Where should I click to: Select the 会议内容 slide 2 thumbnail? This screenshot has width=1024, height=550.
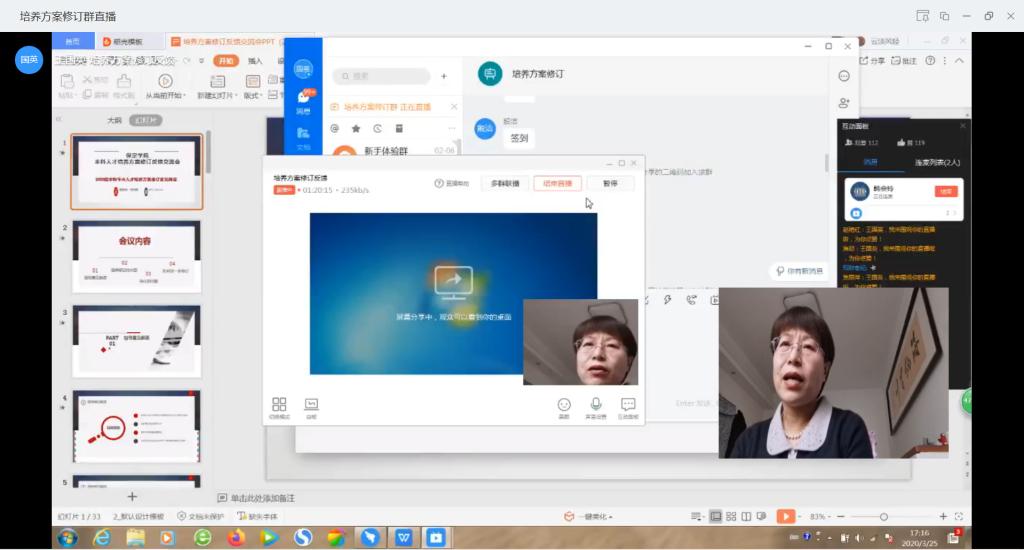136,256
